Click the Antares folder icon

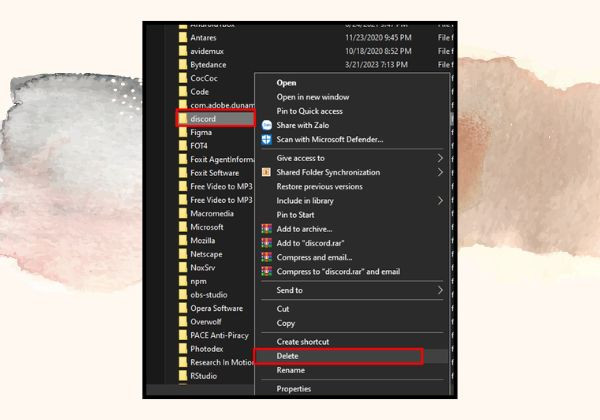coord(183,37)
